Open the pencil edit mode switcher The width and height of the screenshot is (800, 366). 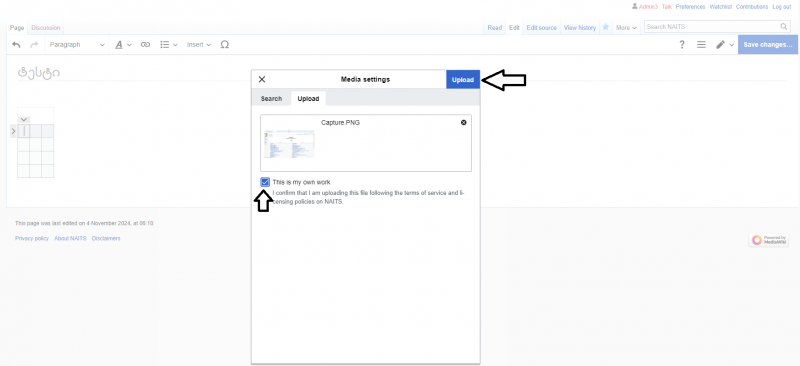[x=724, y=45]
